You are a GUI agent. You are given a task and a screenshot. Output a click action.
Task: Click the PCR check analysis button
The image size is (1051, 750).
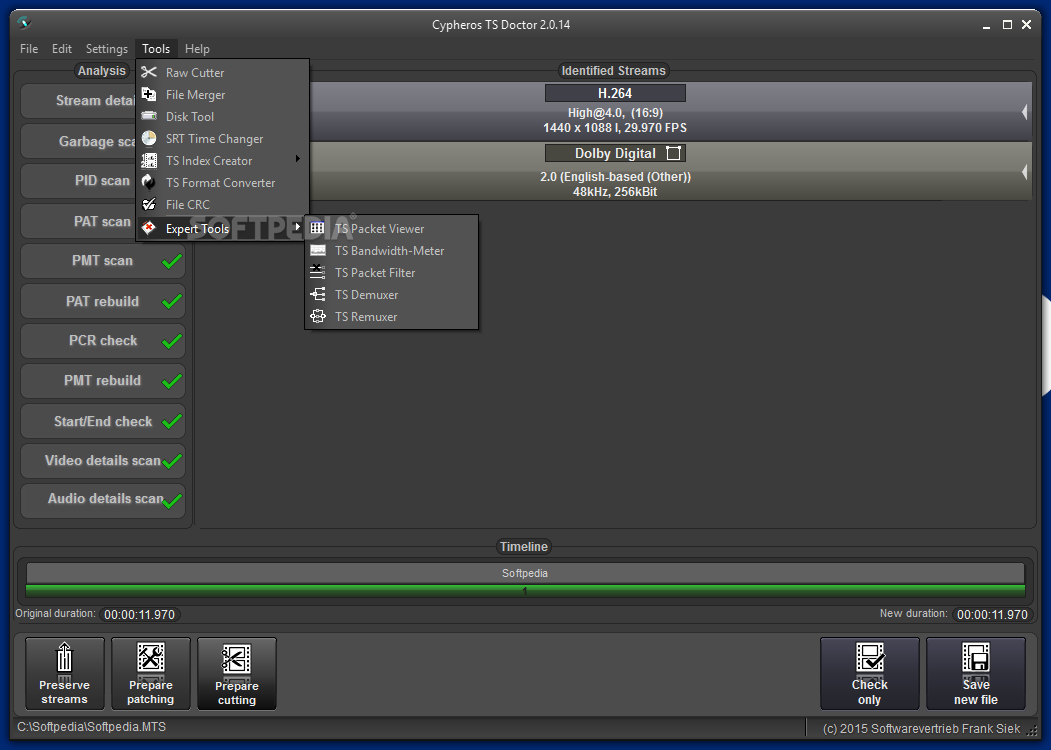tap(103, 340)
